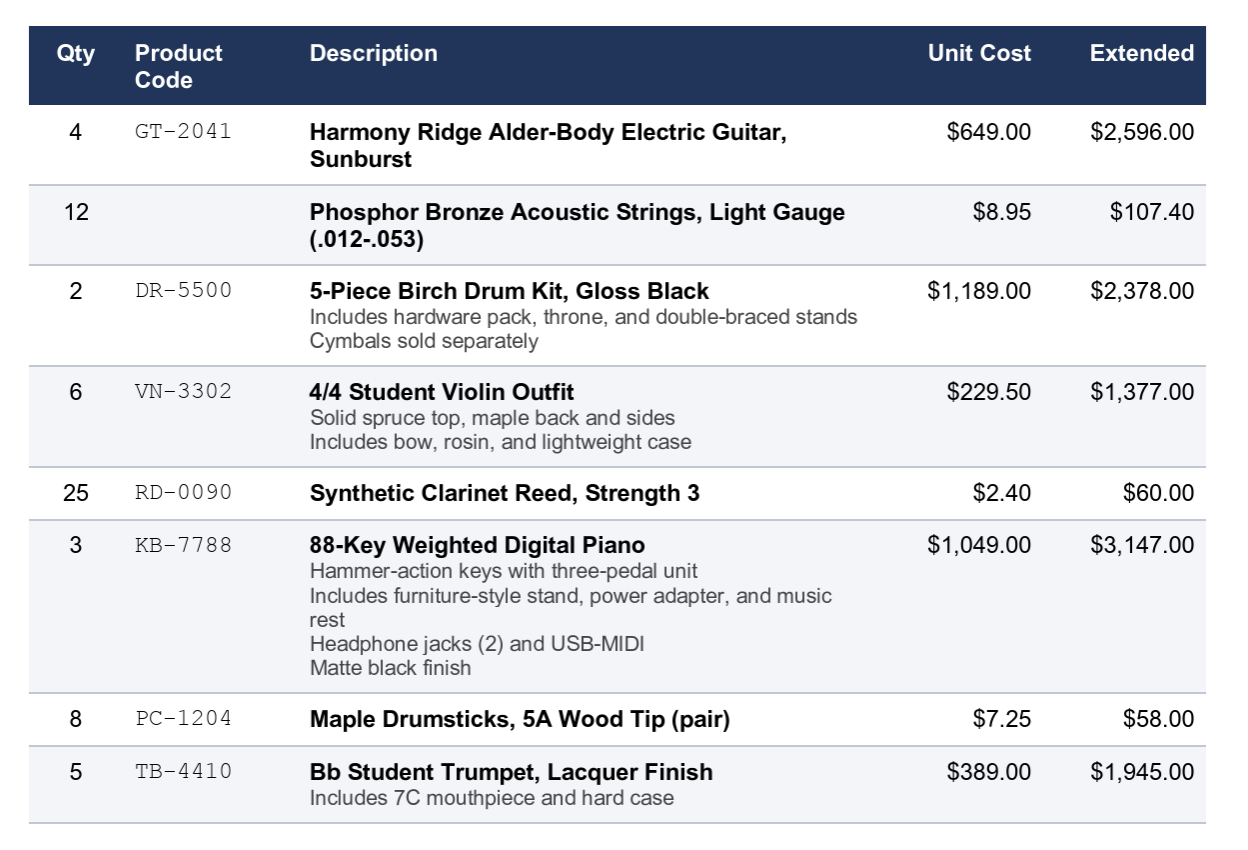Click the Description column header

click(x=373, y=53)
